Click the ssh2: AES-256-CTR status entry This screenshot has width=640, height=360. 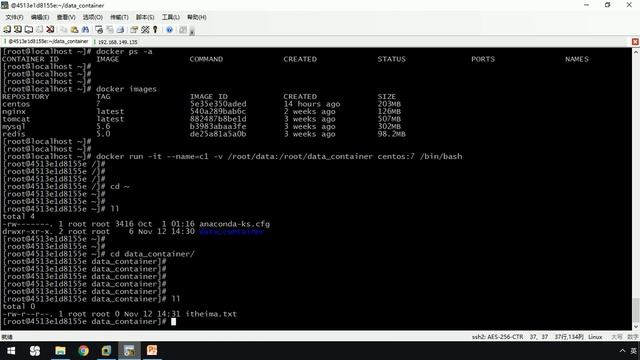tap(497, 337)
